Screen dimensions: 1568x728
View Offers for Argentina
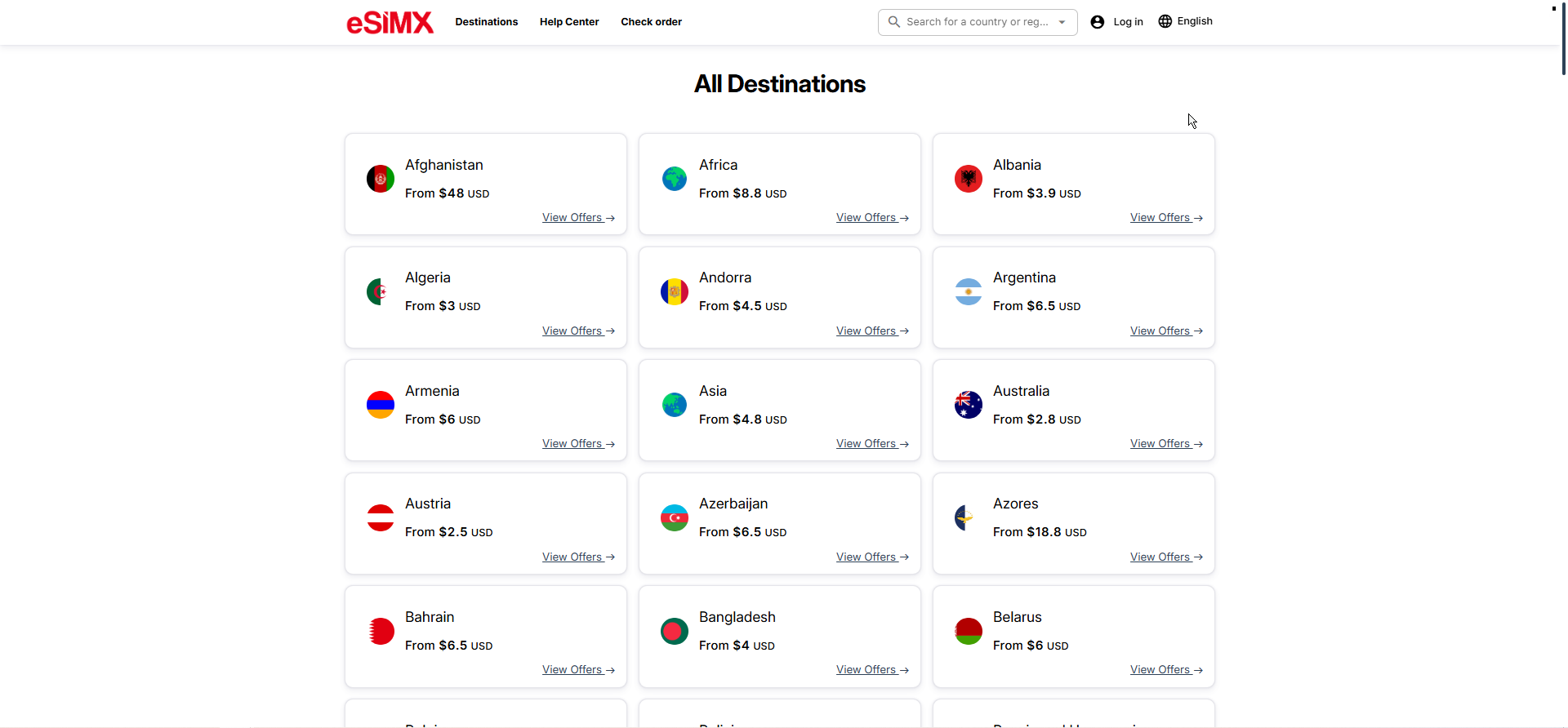1165,331
